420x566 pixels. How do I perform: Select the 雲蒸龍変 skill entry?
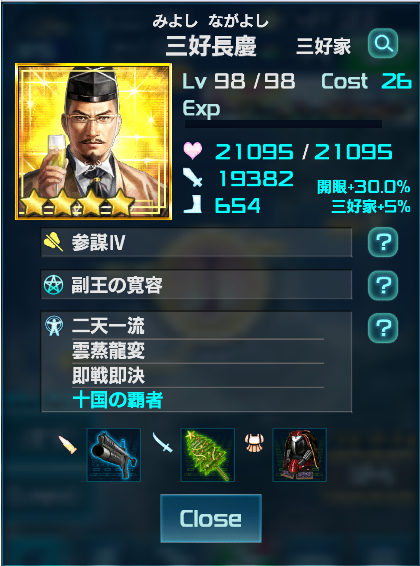click(108, 351)
